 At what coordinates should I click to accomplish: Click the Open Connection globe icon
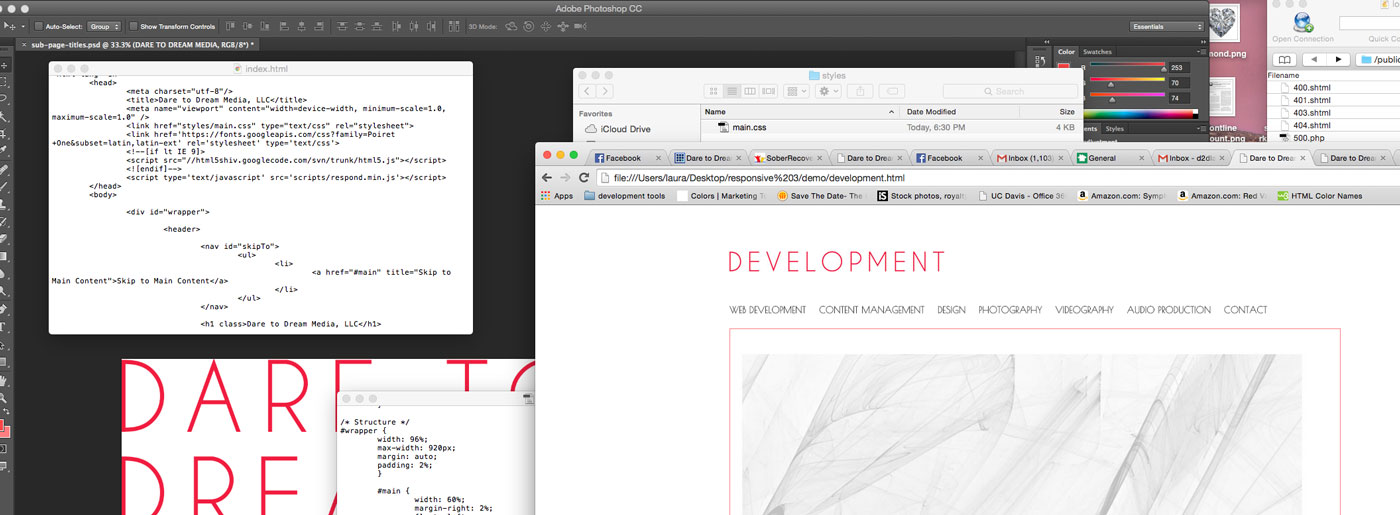[1302, 22]
